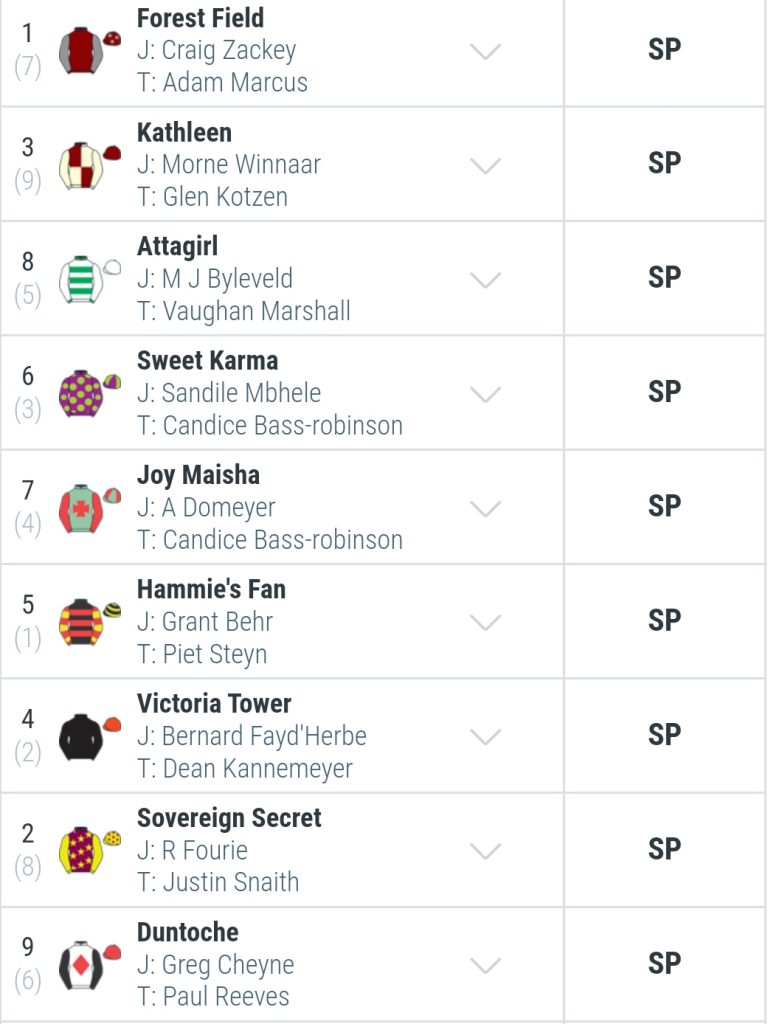Open the chevron beside Victoria Tower

pos(485,737)
